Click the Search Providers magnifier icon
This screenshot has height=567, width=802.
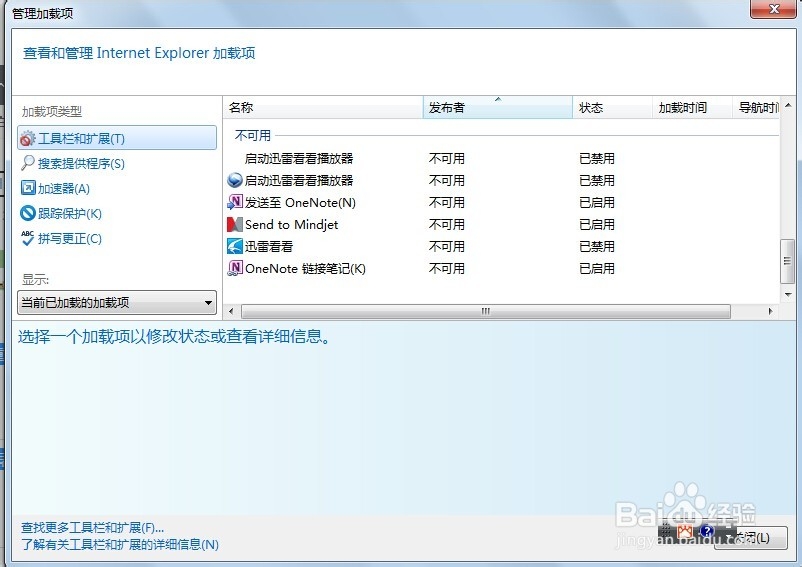[x=28, y=163]
